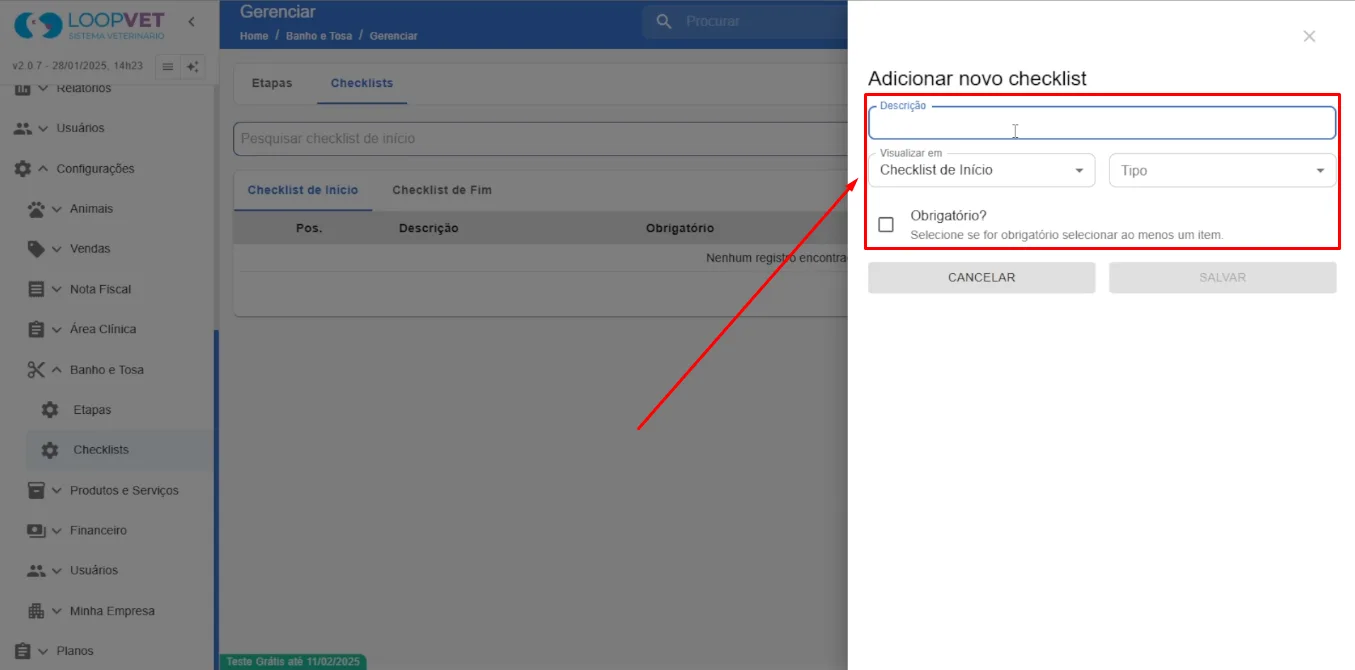The height and width of the screenshot is (670, 1355).
Task: Tick the Obrigatório checkbox
Action: pyautogui.click(x=886, y=224)
